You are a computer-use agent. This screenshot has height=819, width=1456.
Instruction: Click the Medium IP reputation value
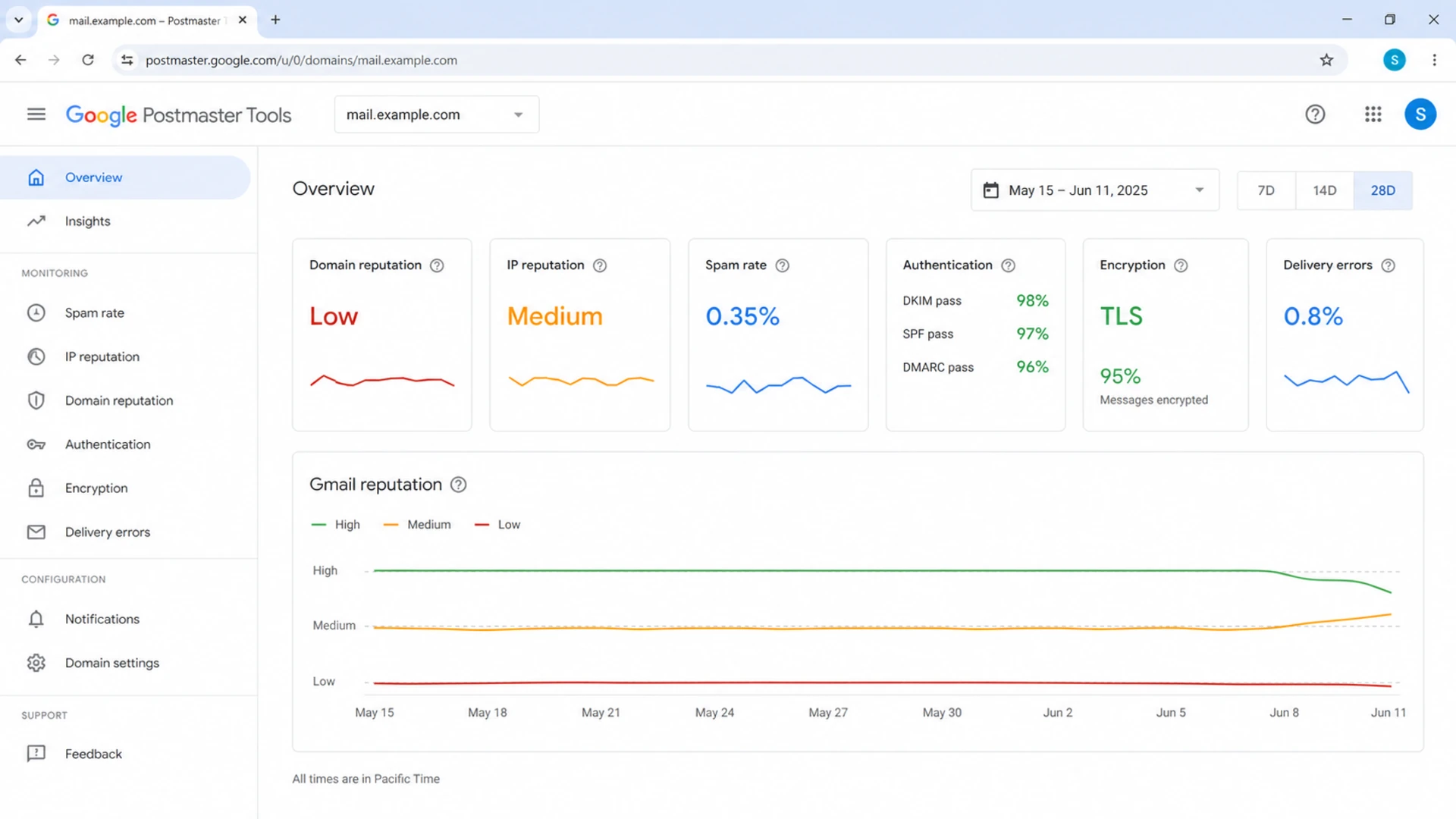pos(555,316)
